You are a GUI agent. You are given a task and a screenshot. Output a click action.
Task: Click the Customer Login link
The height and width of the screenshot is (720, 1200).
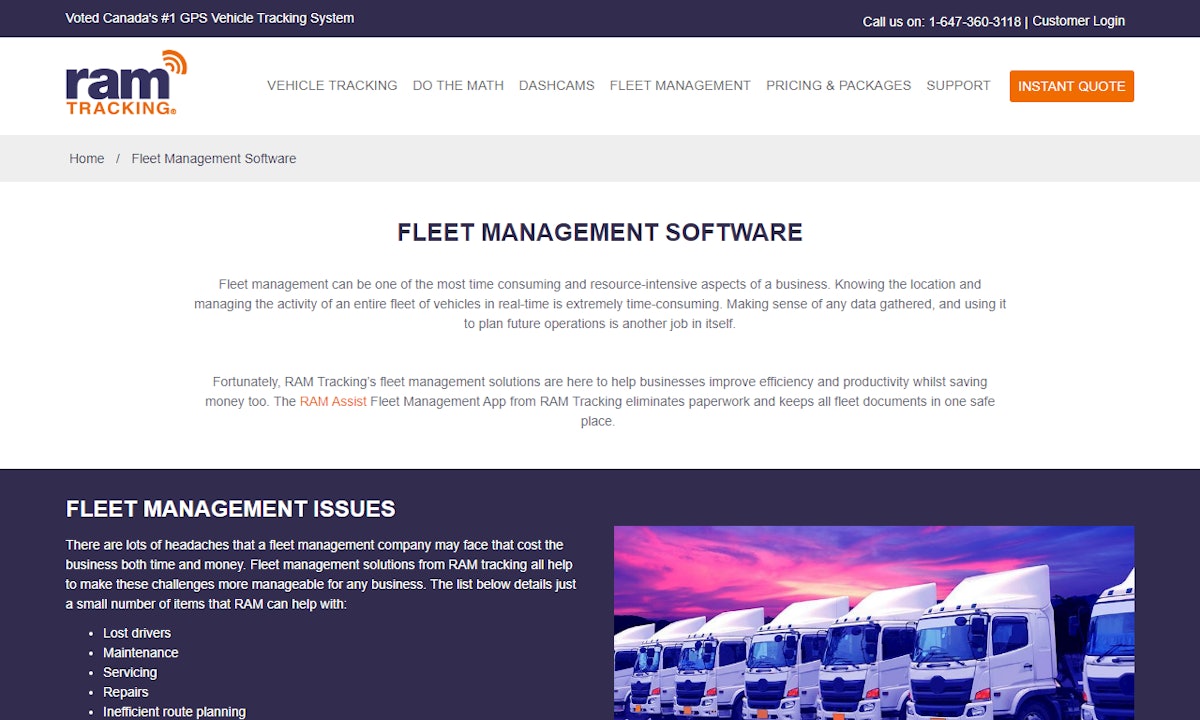1078,21
